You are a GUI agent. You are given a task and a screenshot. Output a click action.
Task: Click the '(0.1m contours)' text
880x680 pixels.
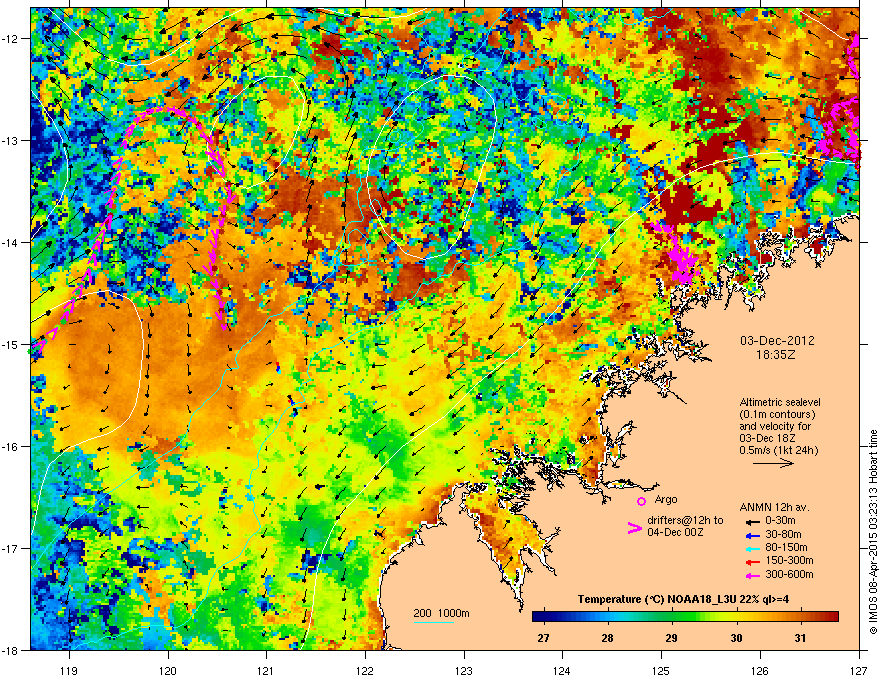(777, 415)
